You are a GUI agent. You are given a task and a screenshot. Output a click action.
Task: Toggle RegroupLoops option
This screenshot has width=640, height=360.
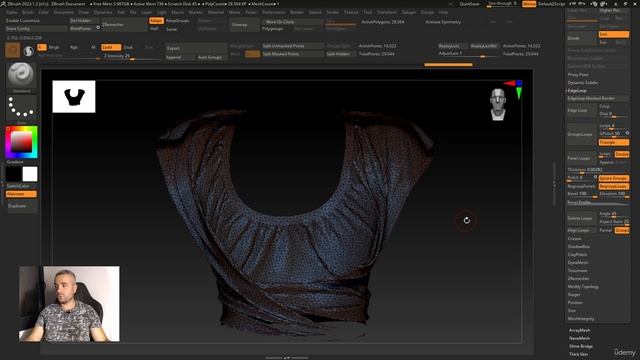pos(613,186)
